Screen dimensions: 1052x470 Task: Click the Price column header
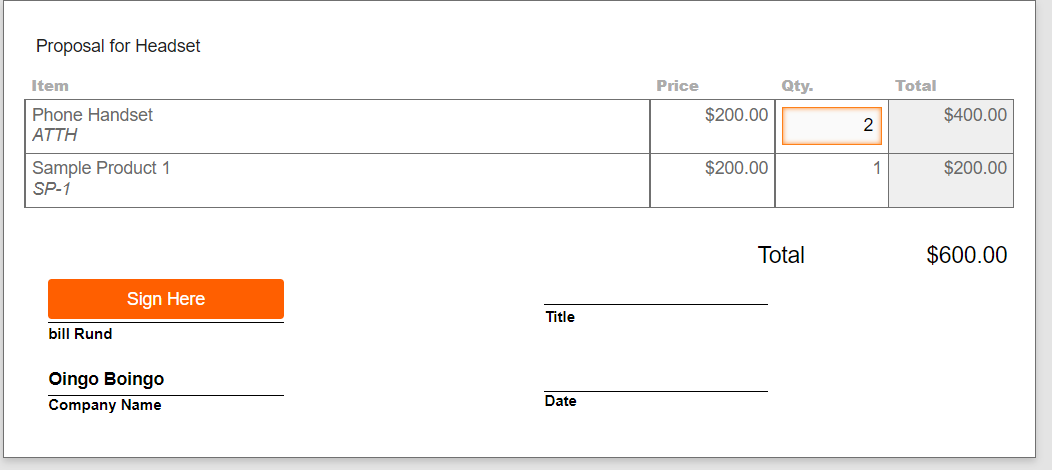678,86
